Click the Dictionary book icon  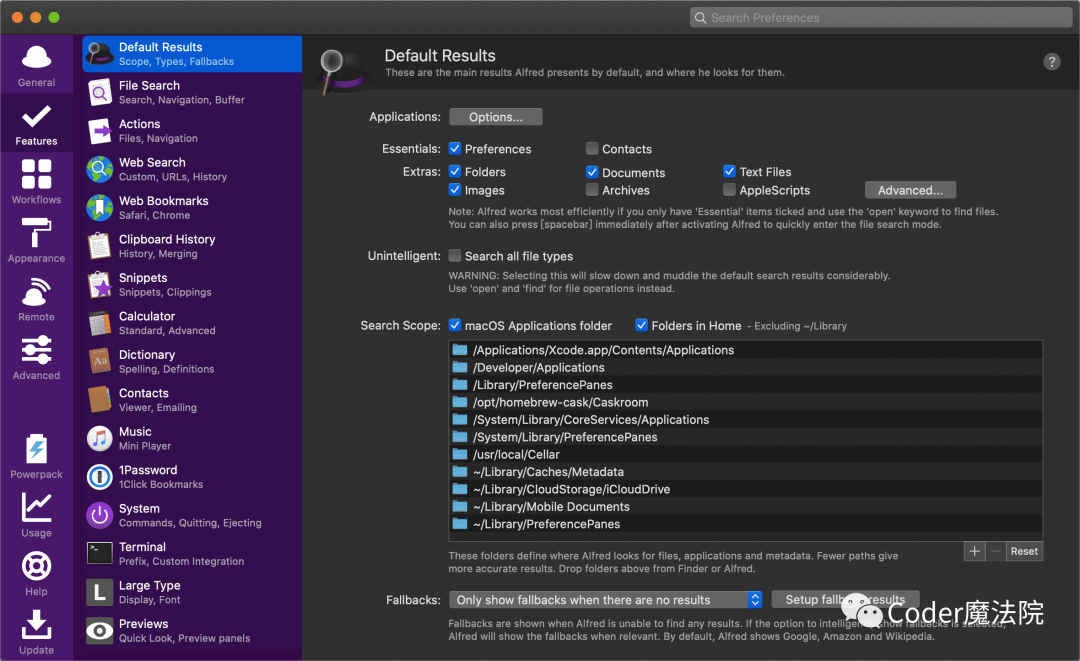pyautogui.click(x=100, y=361)
